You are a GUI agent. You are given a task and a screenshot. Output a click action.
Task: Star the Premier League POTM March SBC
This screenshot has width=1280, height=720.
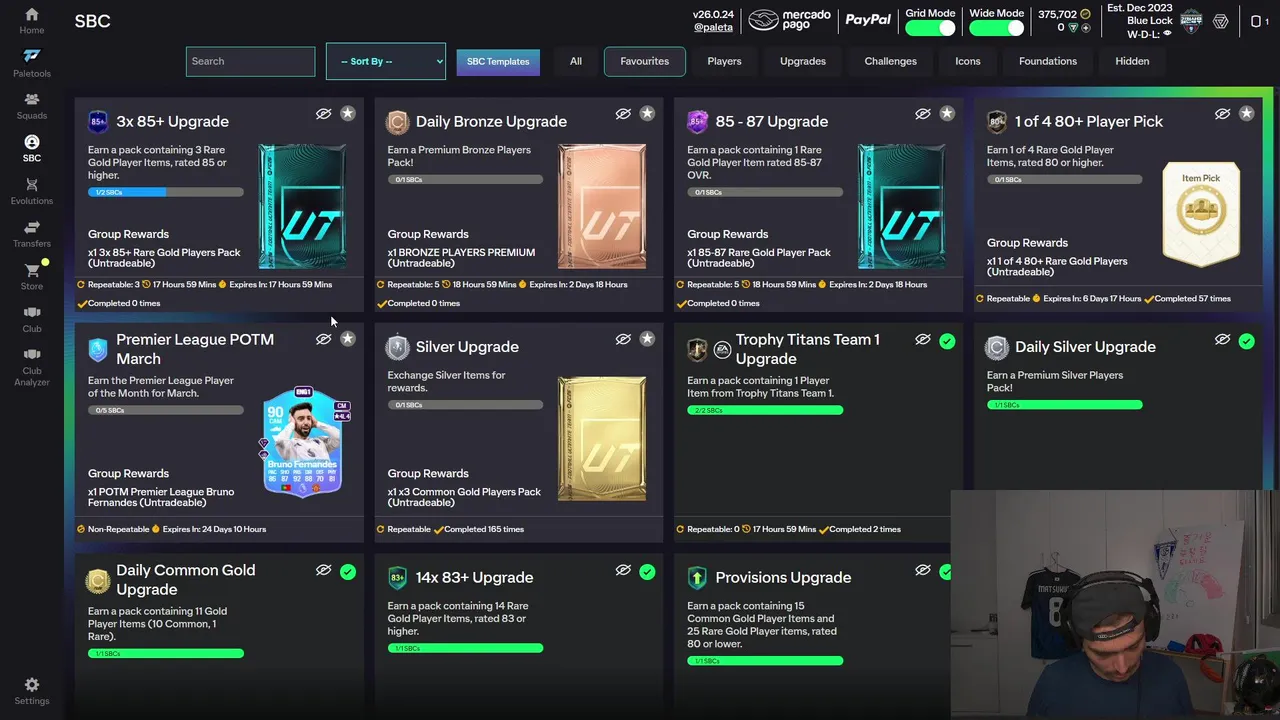(x=347, y=339)
